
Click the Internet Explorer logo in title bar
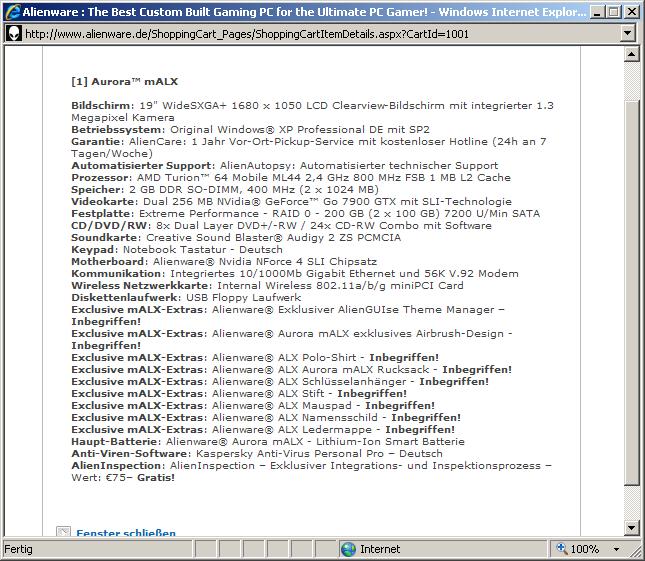pyautogui.click(x=13, y=12)
